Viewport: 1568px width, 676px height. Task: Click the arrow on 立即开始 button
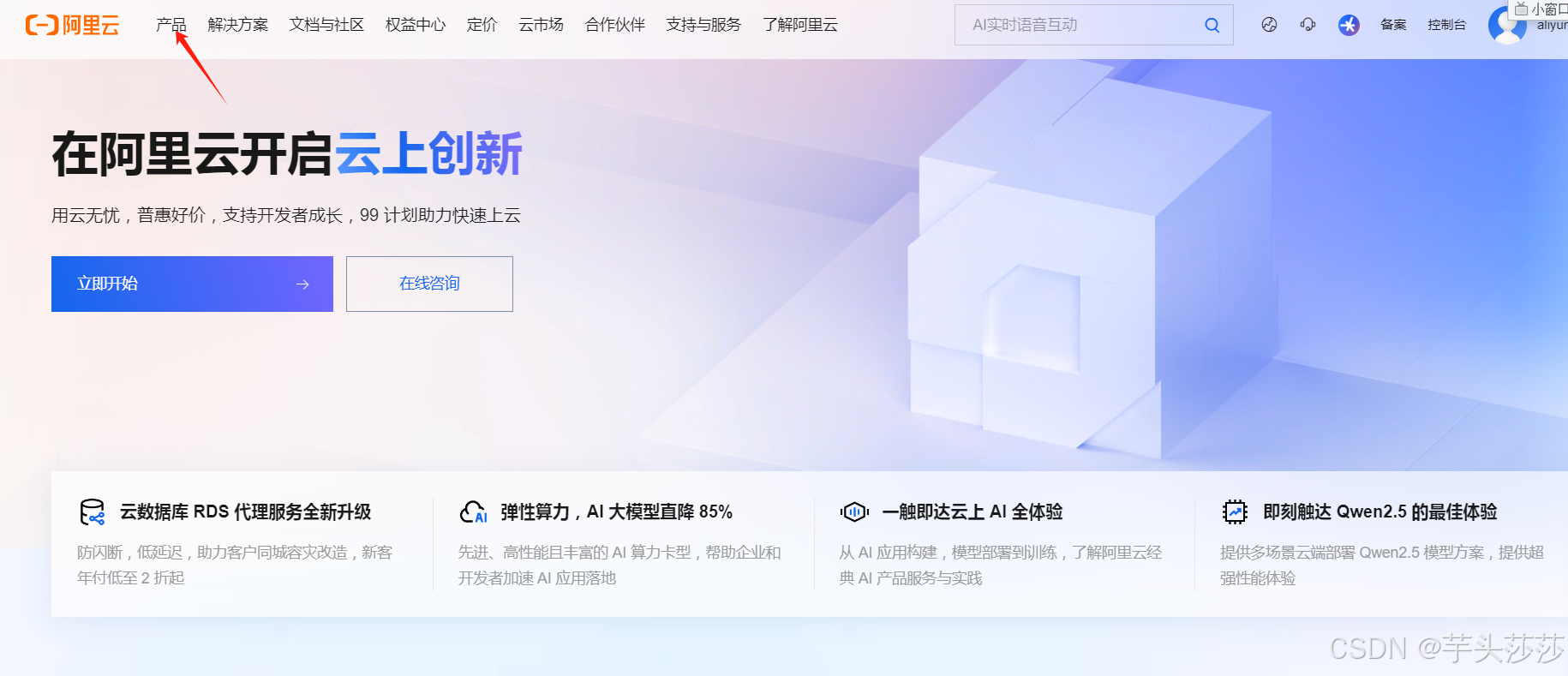(302, 284)
